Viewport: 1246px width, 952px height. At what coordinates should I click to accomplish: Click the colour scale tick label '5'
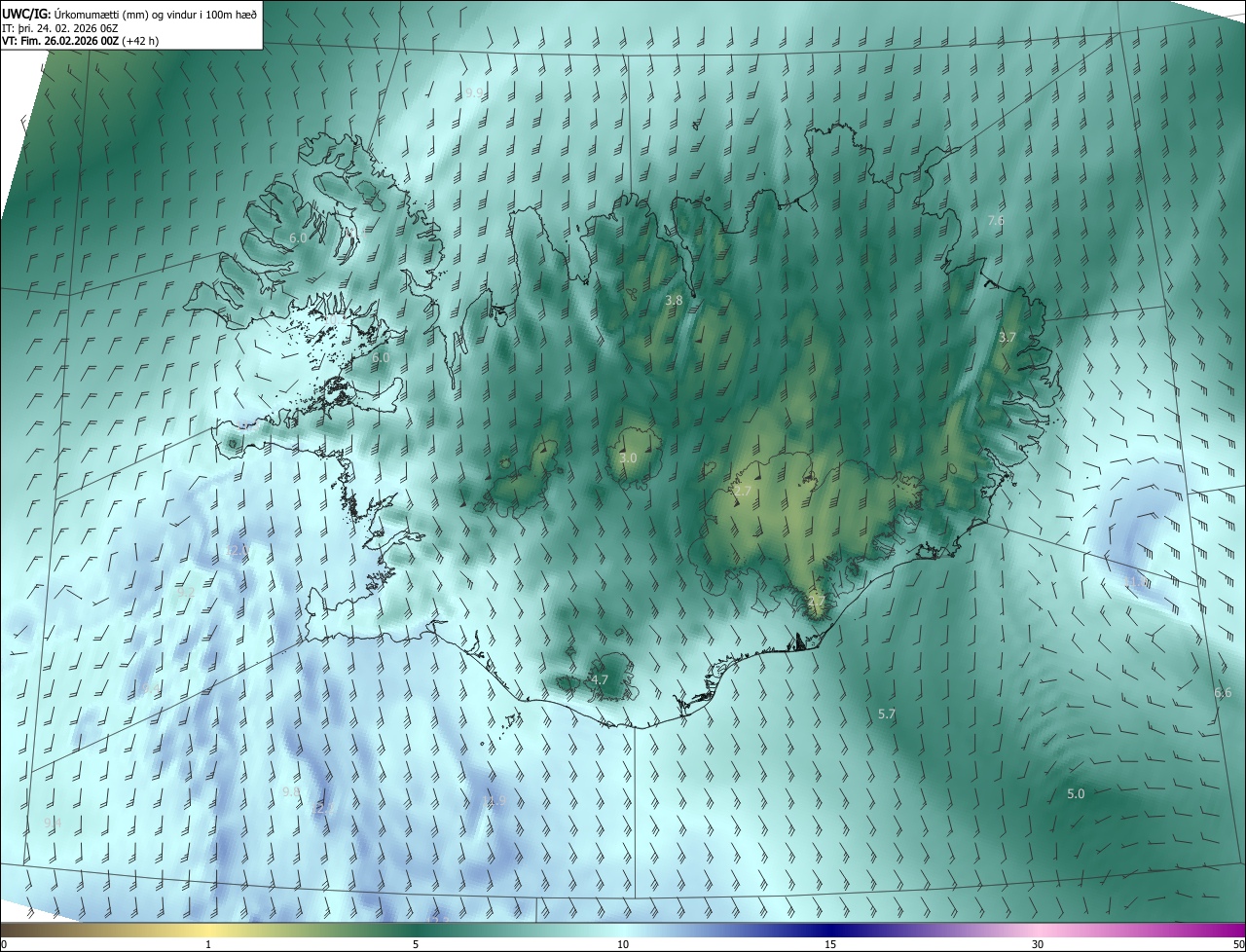point(416,944)
